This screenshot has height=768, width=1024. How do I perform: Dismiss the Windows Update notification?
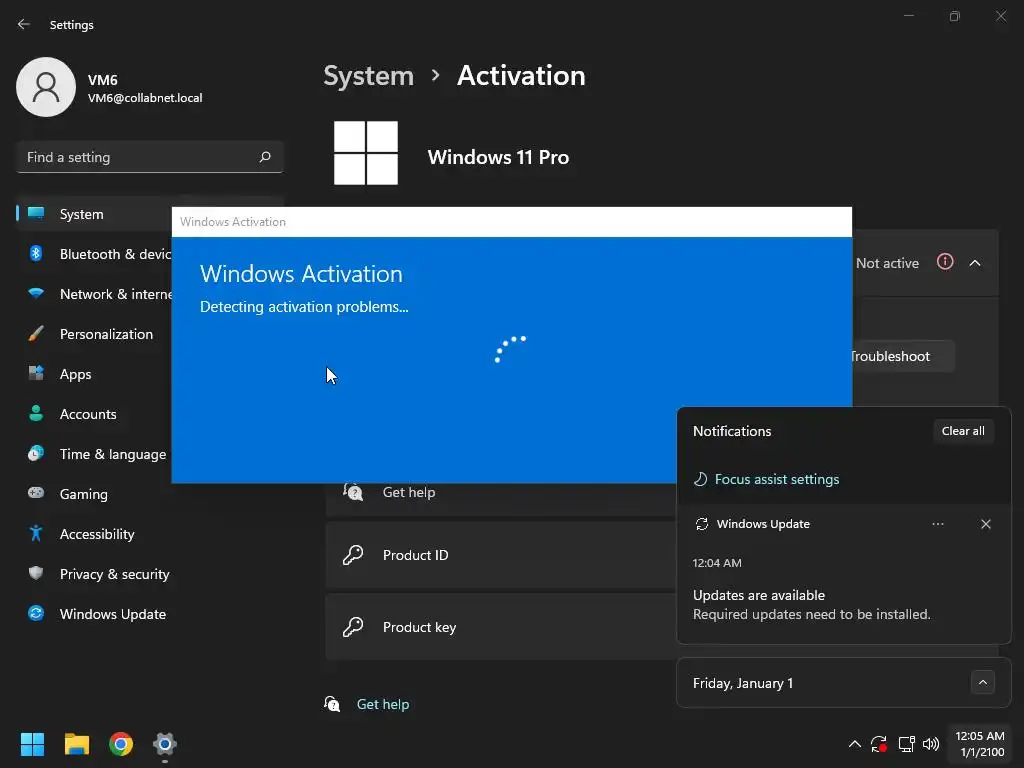(985, 524)
